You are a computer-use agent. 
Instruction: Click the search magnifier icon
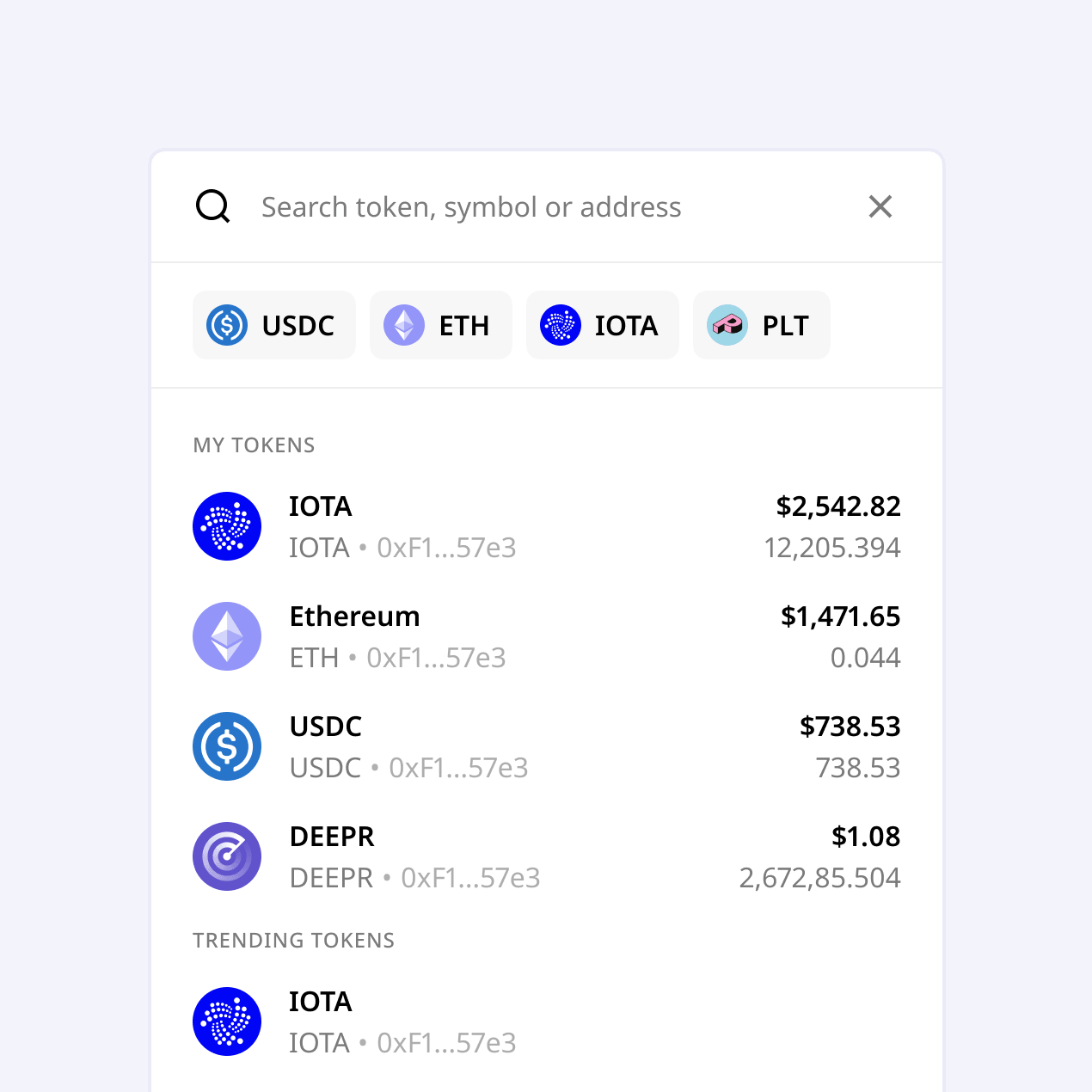pos(212,206)
